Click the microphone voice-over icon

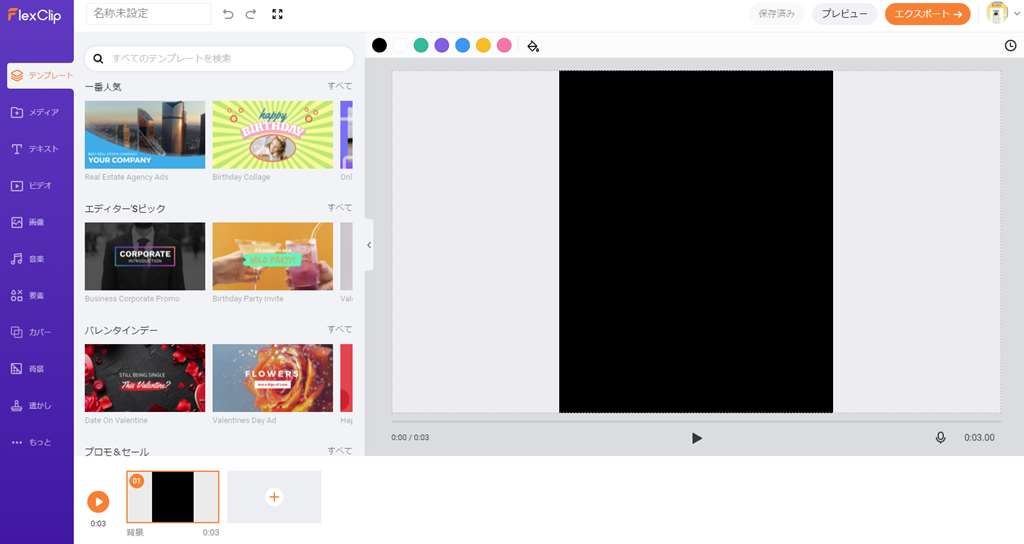940,438
